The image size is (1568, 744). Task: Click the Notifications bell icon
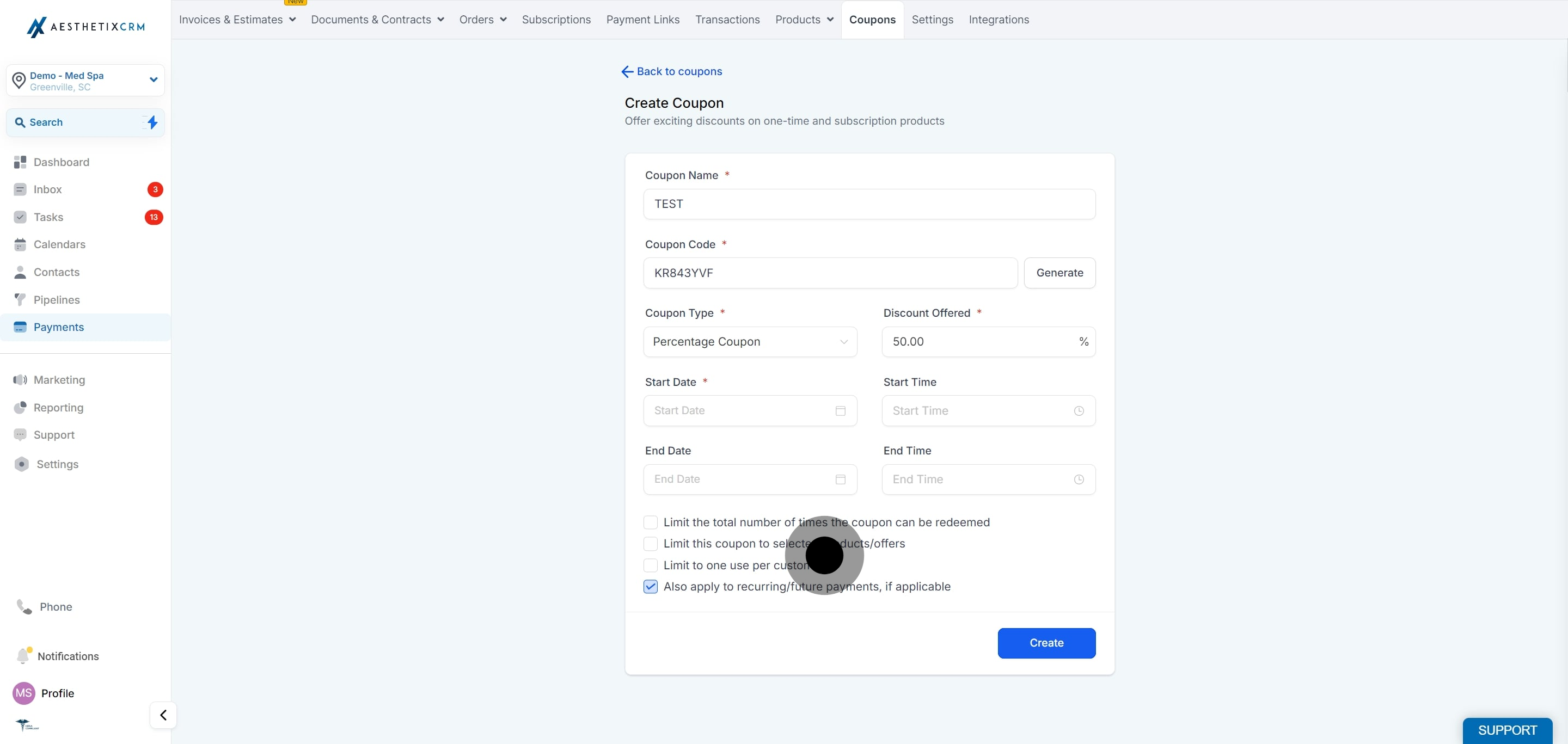coord(23,656)
